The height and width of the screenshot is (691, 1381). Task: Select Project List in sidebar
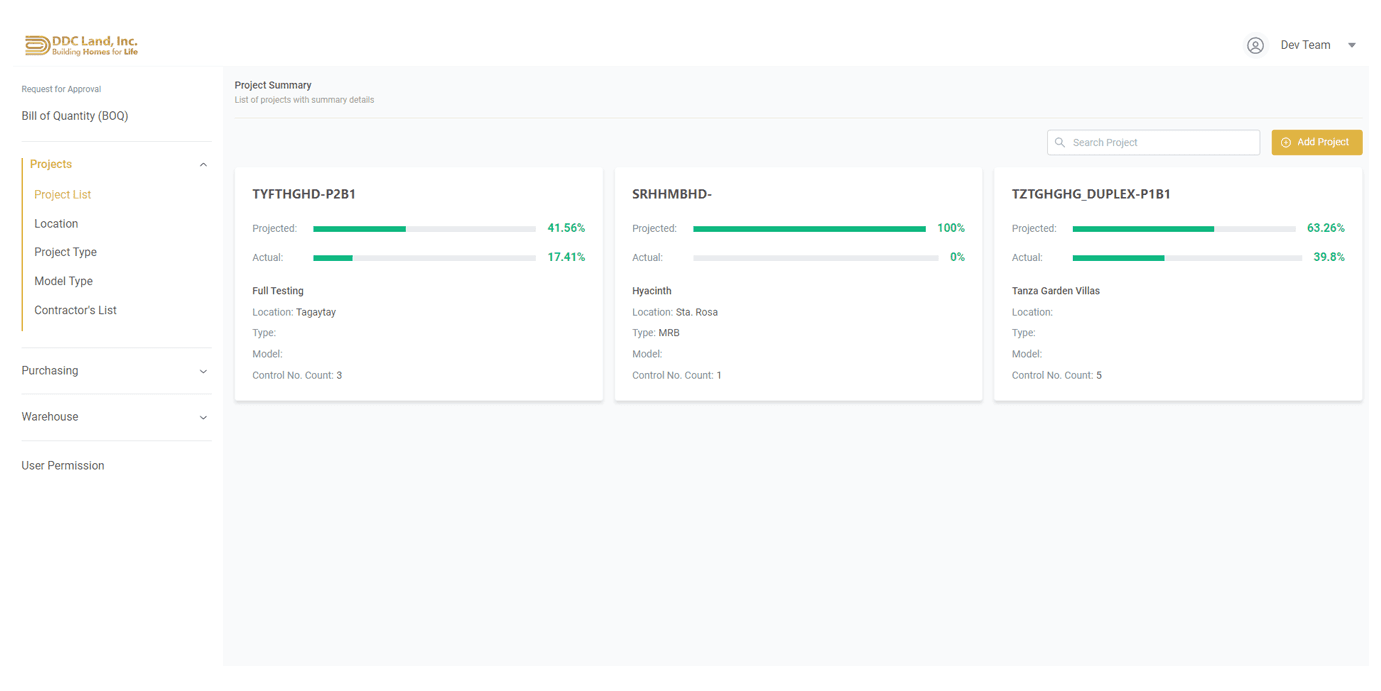[62, 195]
